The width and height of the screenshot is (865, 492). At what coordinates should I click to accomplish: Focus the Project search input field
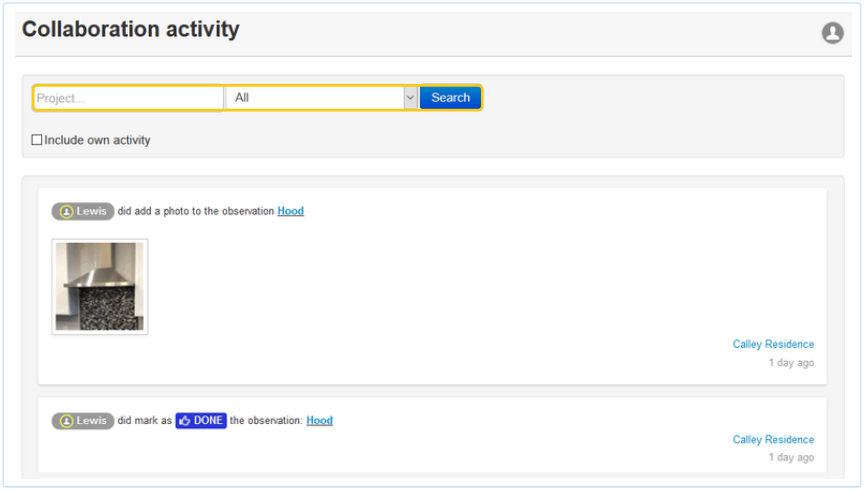coord(128,98)
